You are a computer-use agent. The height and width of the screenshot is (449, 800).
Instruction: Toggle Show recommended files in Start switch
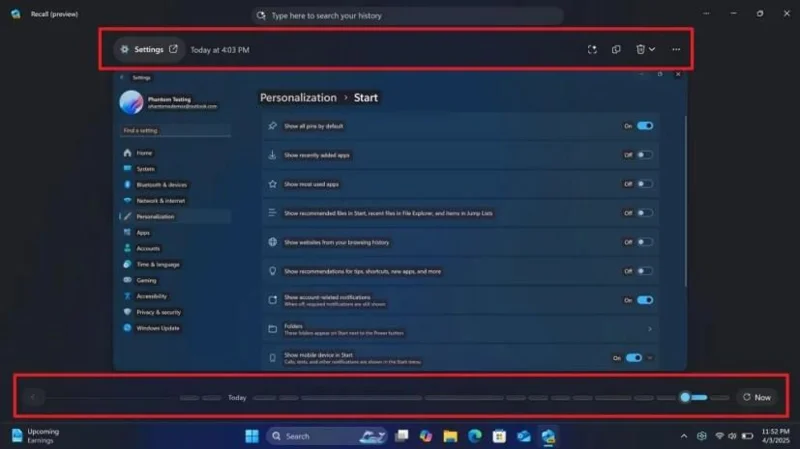tap(645, 213)
